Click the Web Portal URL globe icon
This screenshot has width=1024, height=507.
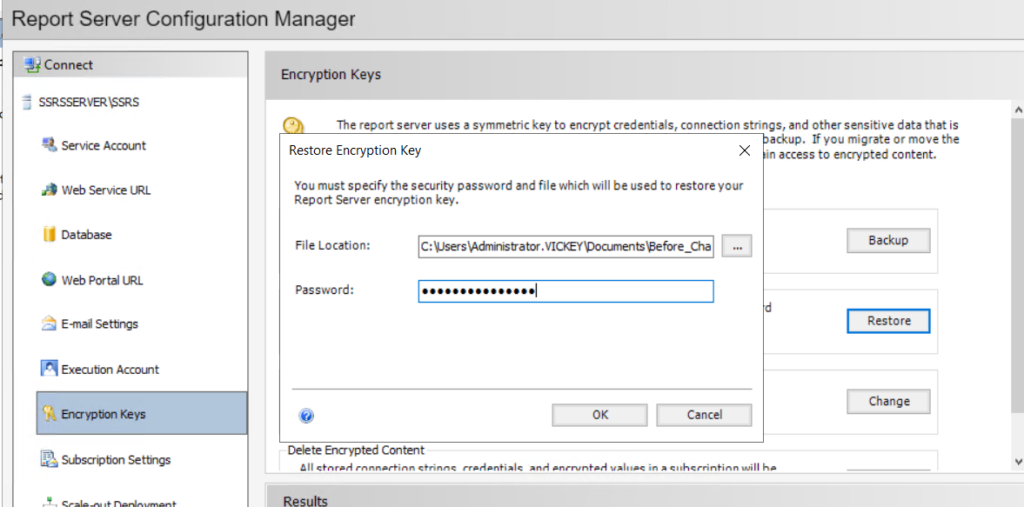pos(49,280)
